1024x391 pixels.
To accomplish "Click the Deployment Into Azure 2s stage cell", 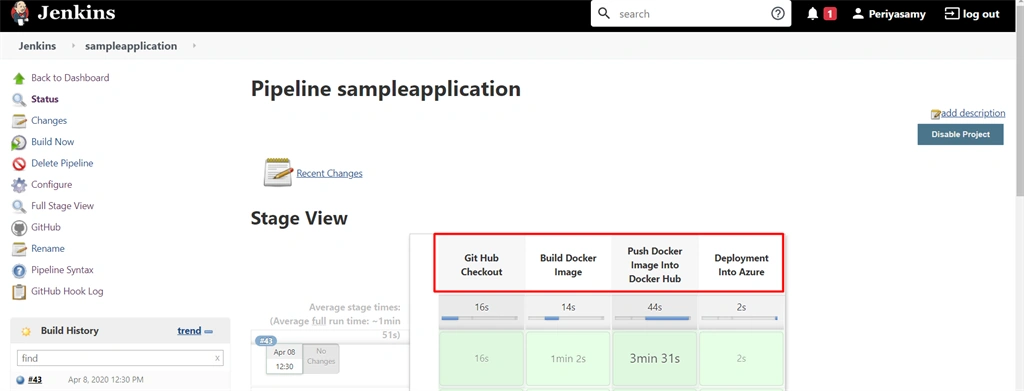I will click(x=741, y=358).
